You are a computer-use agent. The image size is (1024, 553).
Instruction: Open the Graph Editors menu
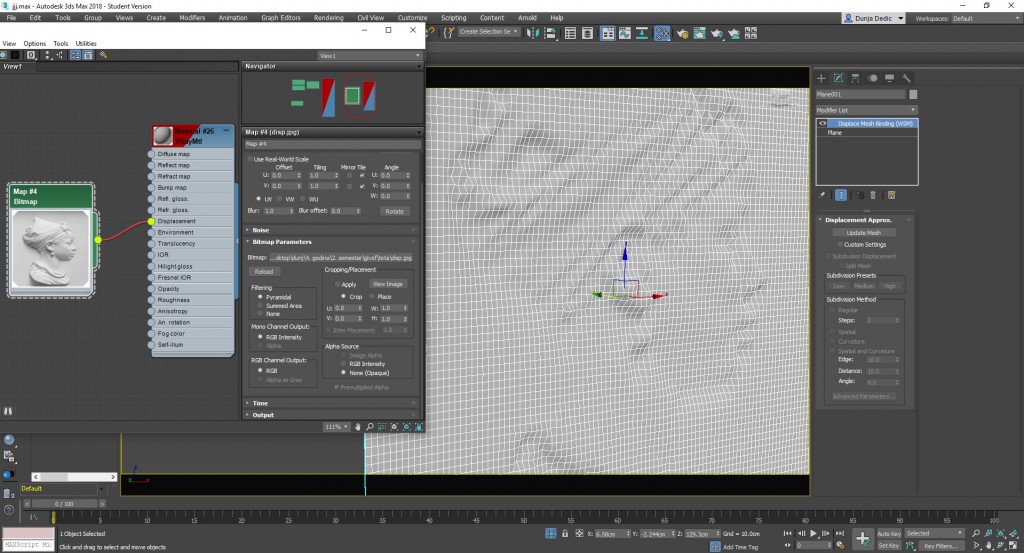pyautogui.click(x=281, y=18)
